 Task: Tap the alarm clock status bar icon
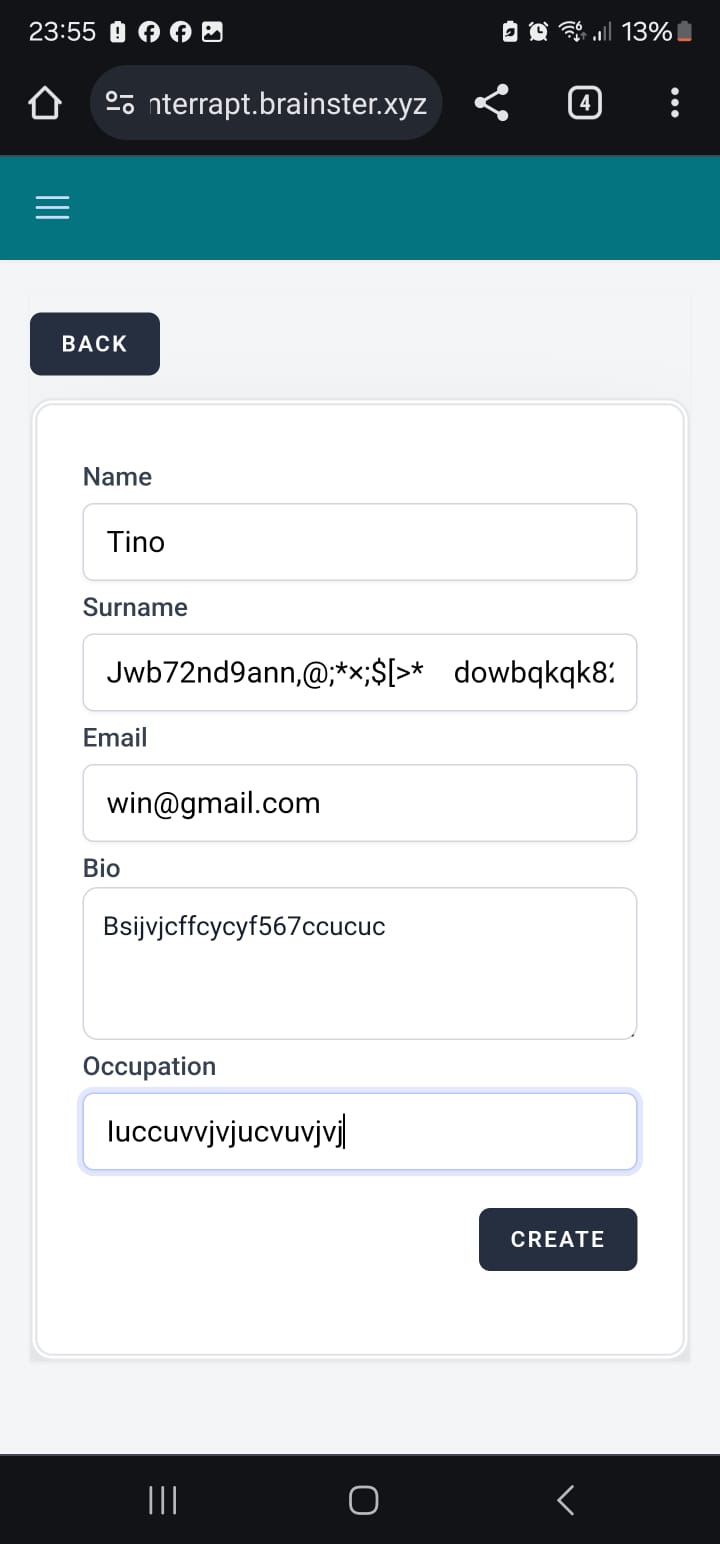538,32
